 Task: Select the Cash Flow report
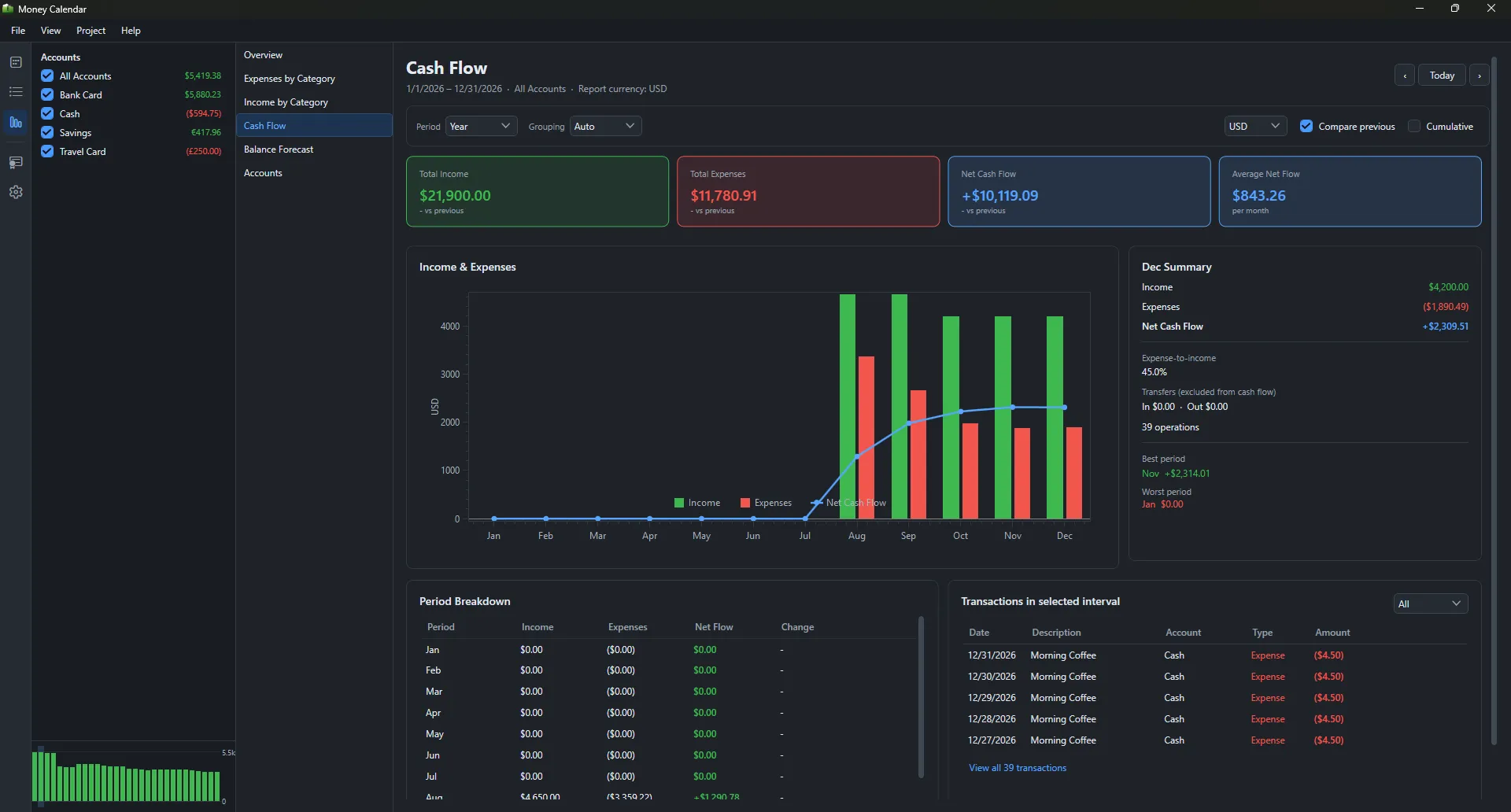click(x=314, y=125)
